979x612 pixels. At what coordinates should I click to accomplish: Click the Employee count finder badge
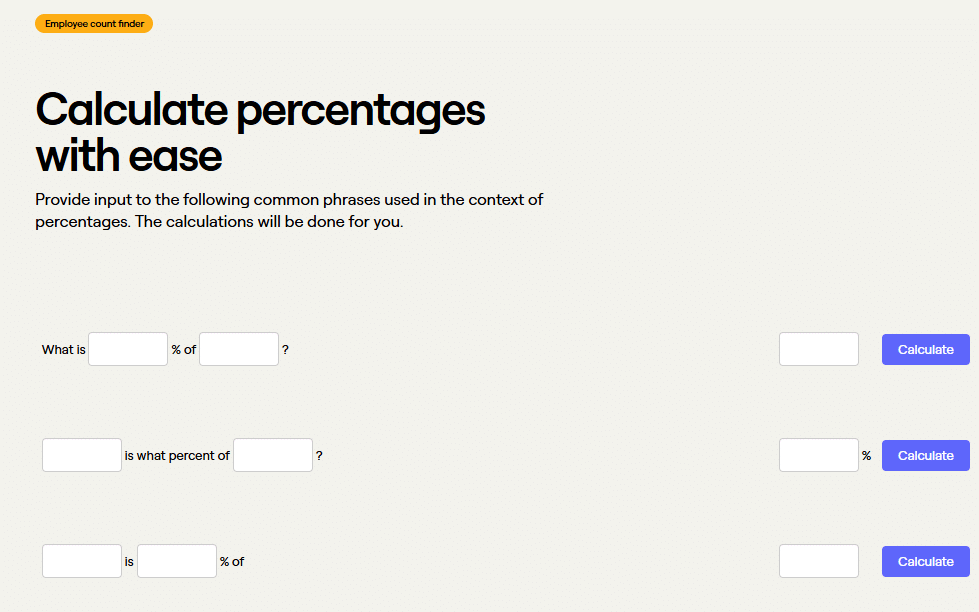click(x=94, y=24)
